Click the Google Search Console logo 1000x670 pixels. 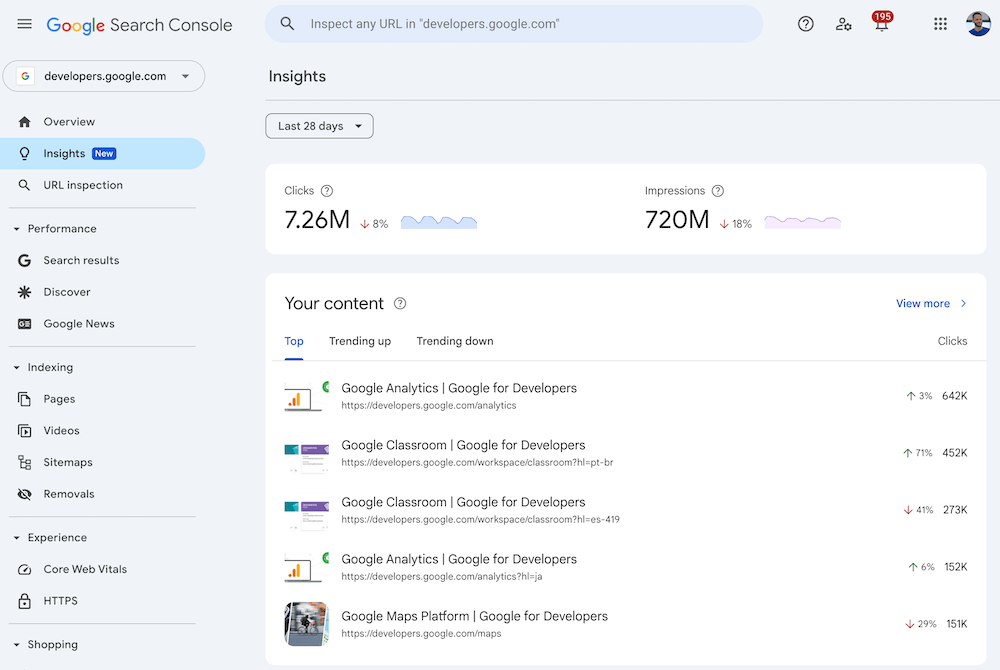[x=139, y=25]
